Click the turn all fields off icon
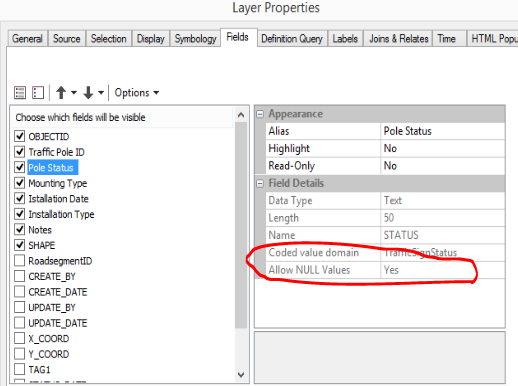This screenshot has height=386, width=518. pyautogui.click(x=38, y=93)
